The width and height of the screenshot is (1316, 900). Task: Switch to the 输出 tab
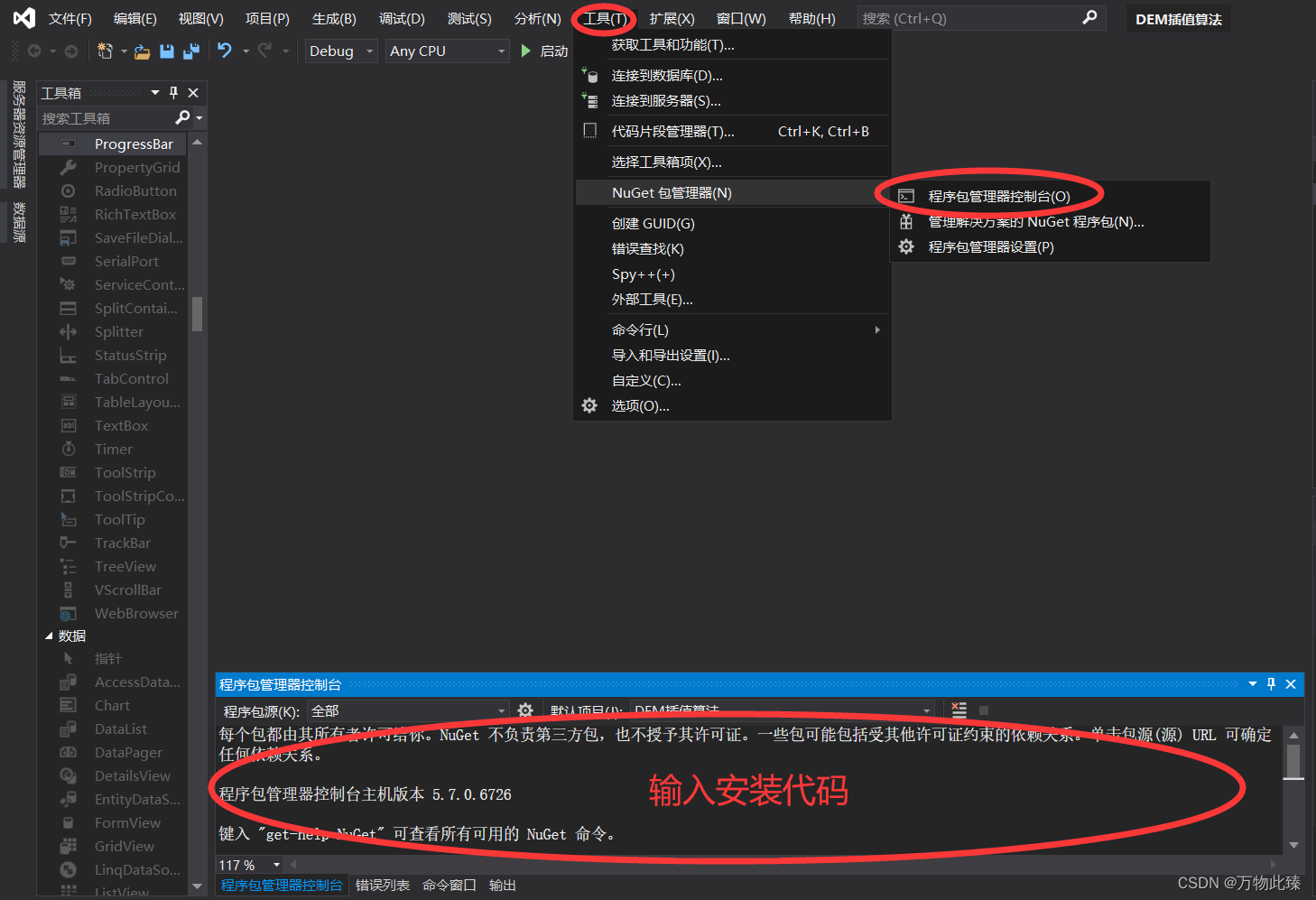tap(503, 885)
